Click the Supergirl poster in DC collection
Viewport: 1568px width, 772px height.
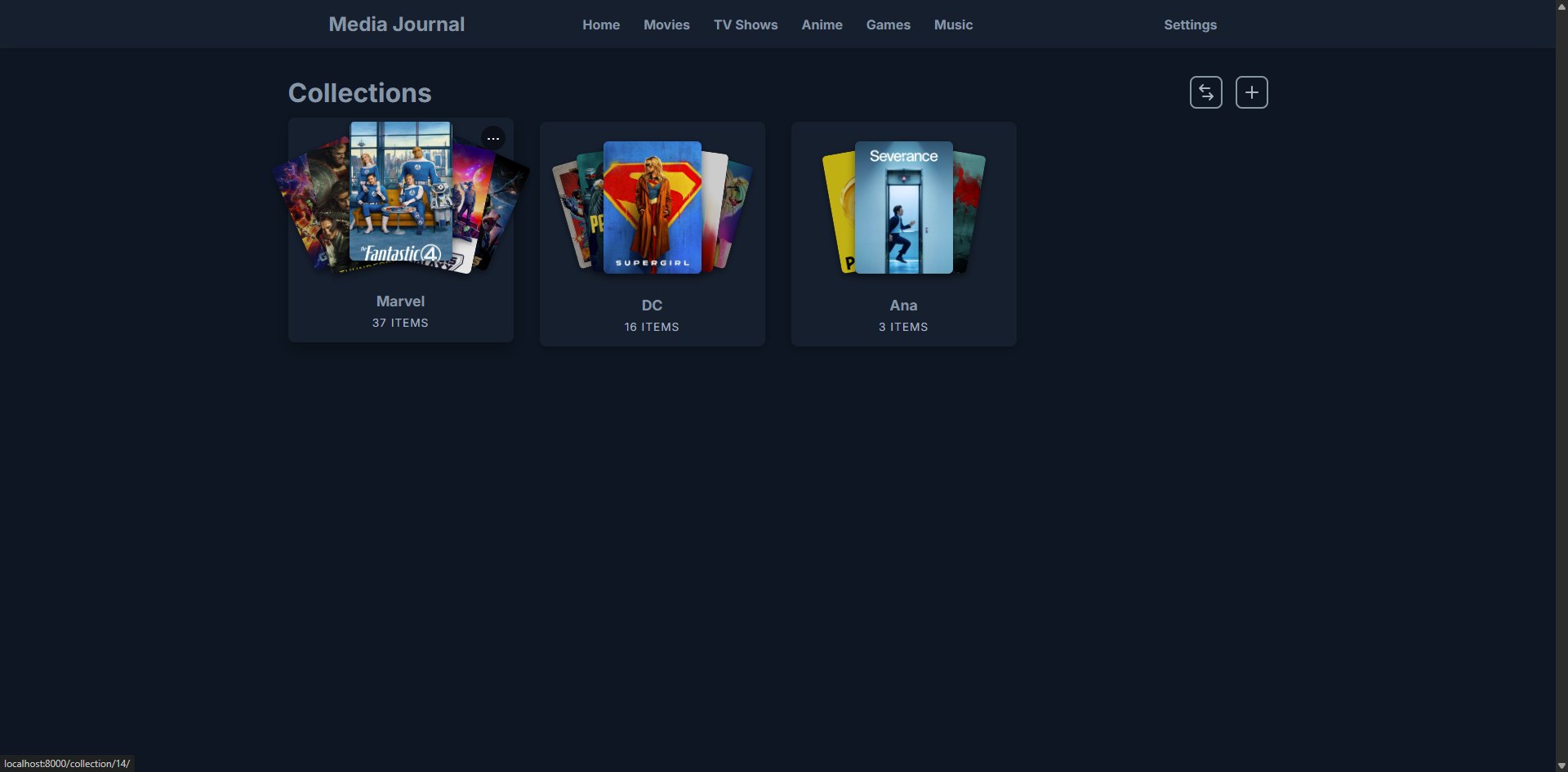tap(653, 208)
